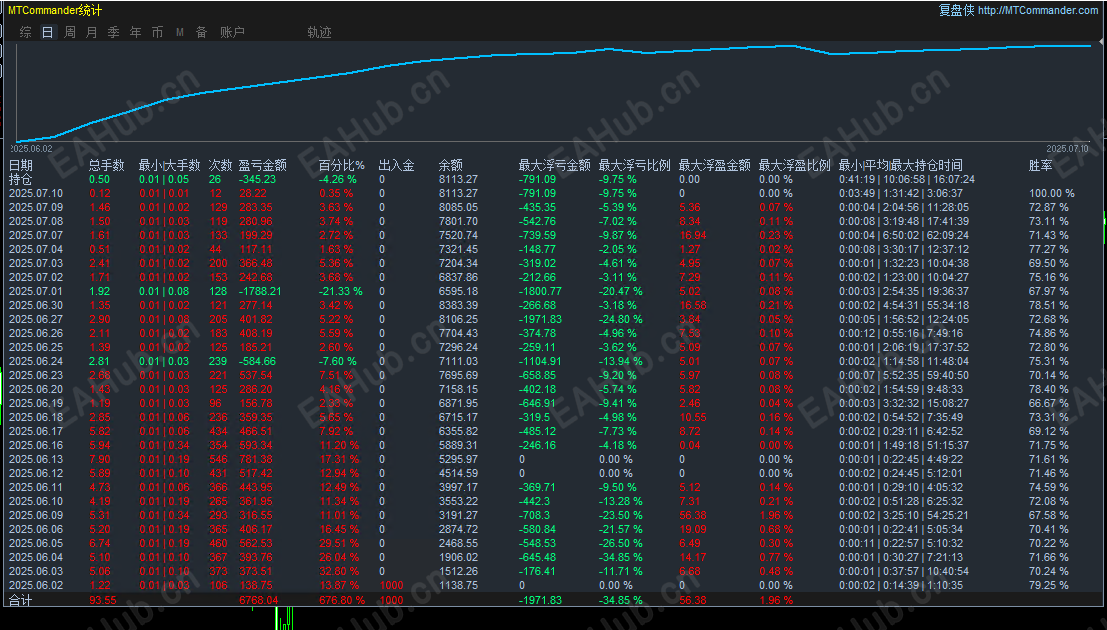This screenshot has width=1107, height=630.
Task: Open the http://MTCommander.com link
Action: click(x=1038, y=10)
